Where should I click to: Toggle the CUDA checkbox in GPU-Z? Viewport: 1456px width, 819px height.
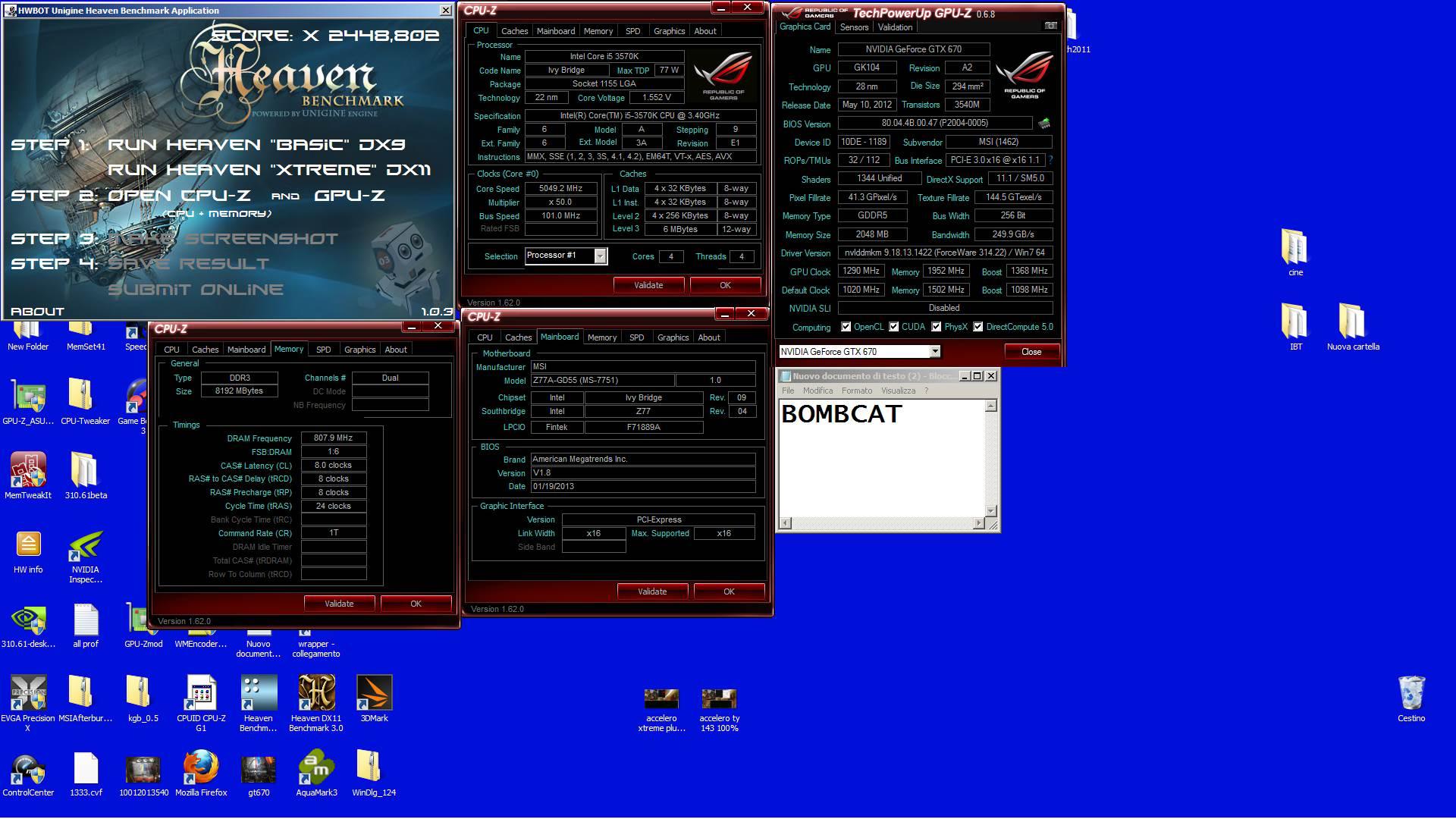click(x=893, y=327)
